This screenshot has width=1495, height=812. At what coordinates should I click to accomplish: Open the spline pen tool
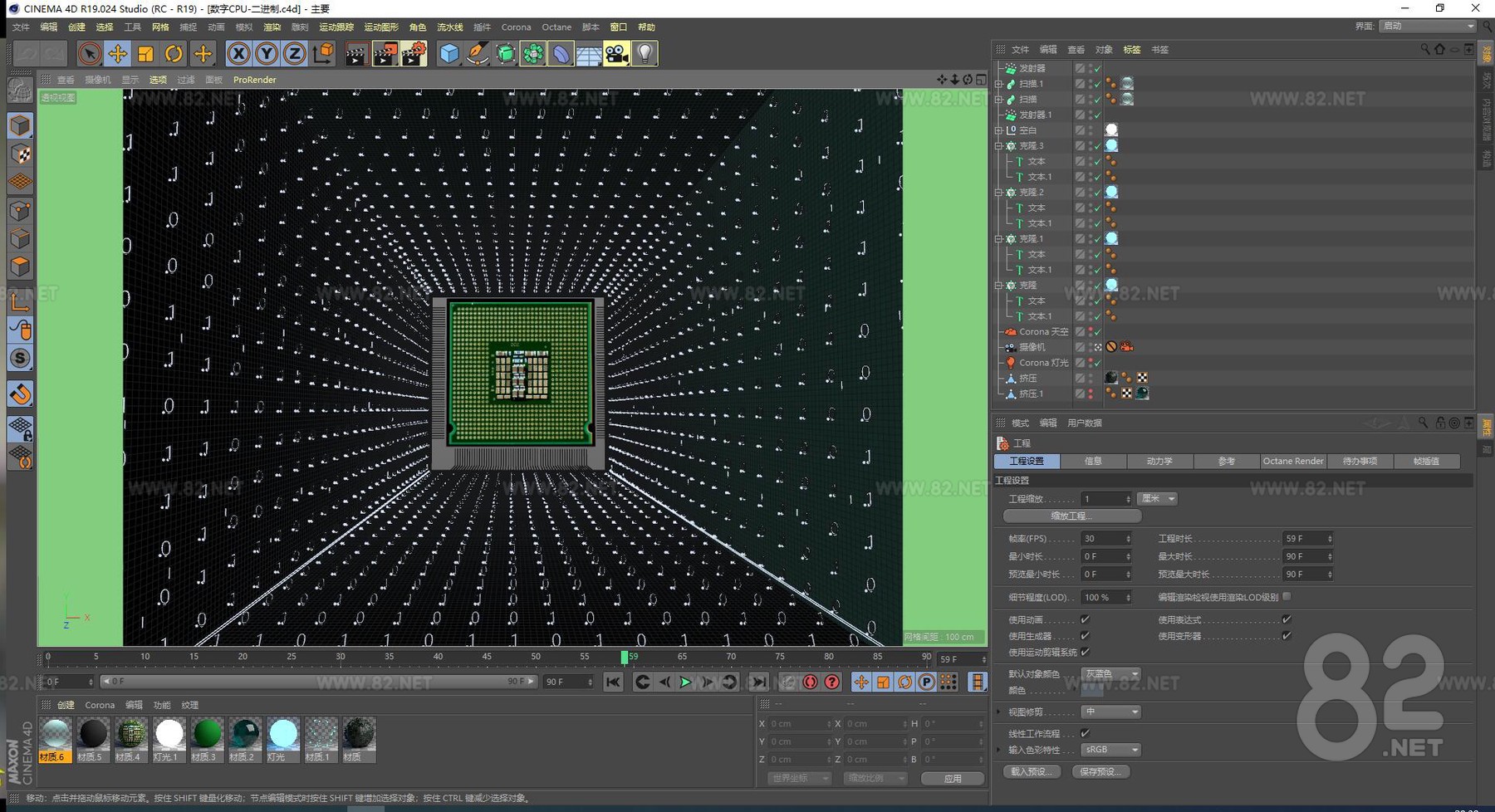pyautogui.click(x=478, y=54)
